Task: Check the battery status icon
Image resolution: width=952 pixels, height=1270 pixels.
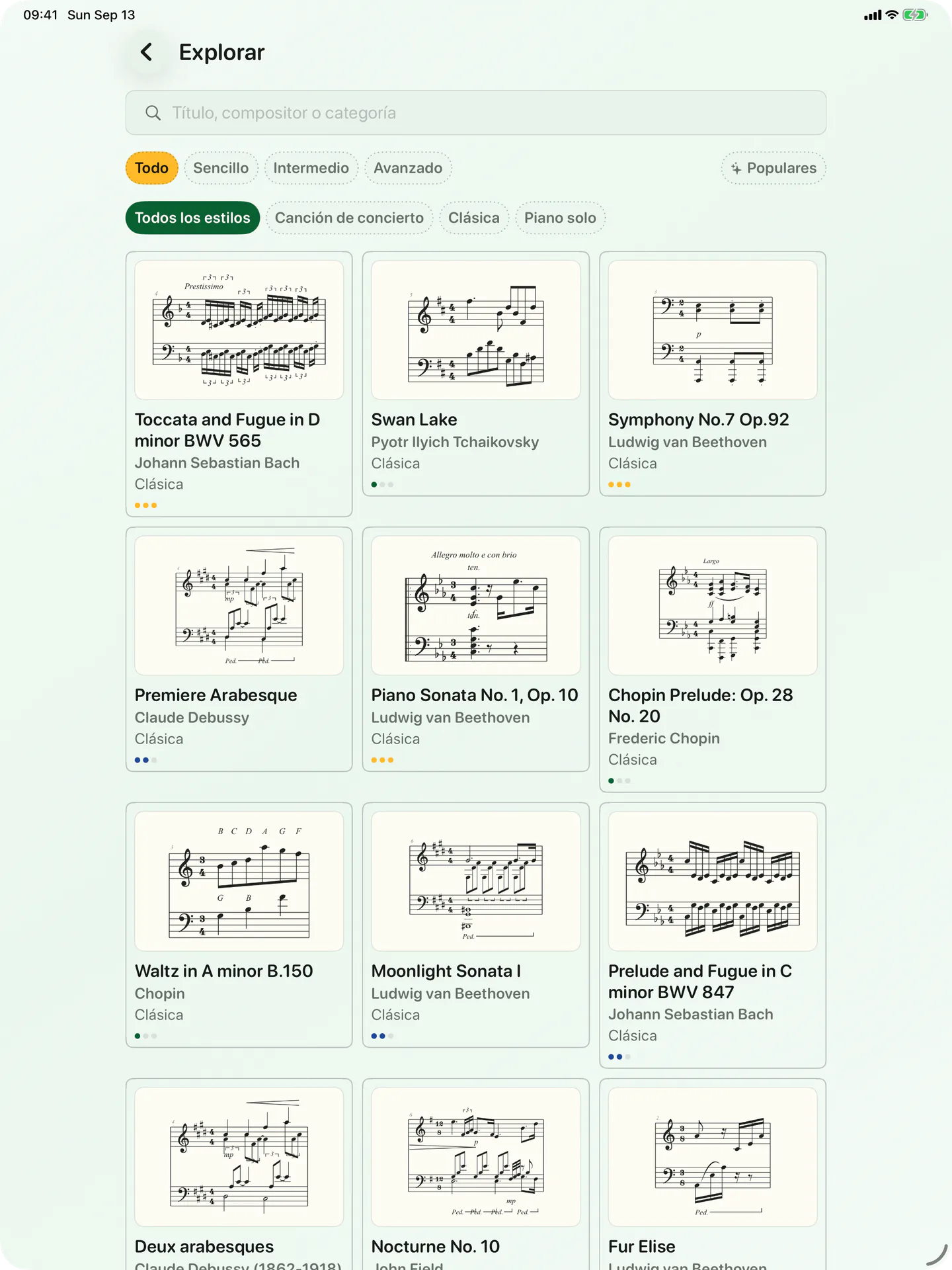Action: (915, 15)
